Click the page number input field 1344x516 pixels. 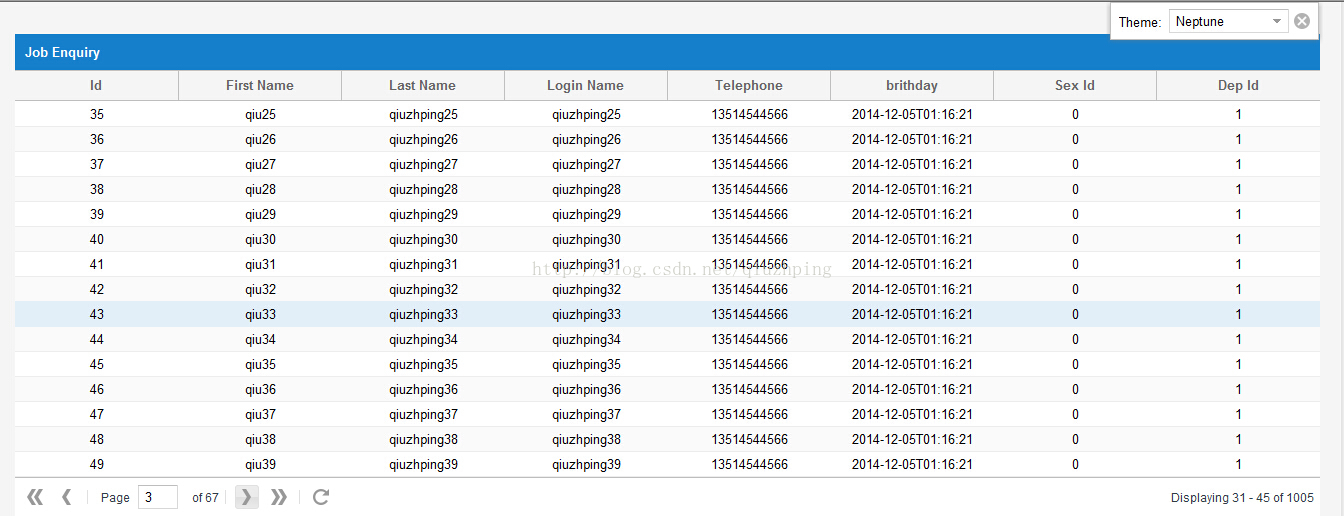tap(157, 497)
